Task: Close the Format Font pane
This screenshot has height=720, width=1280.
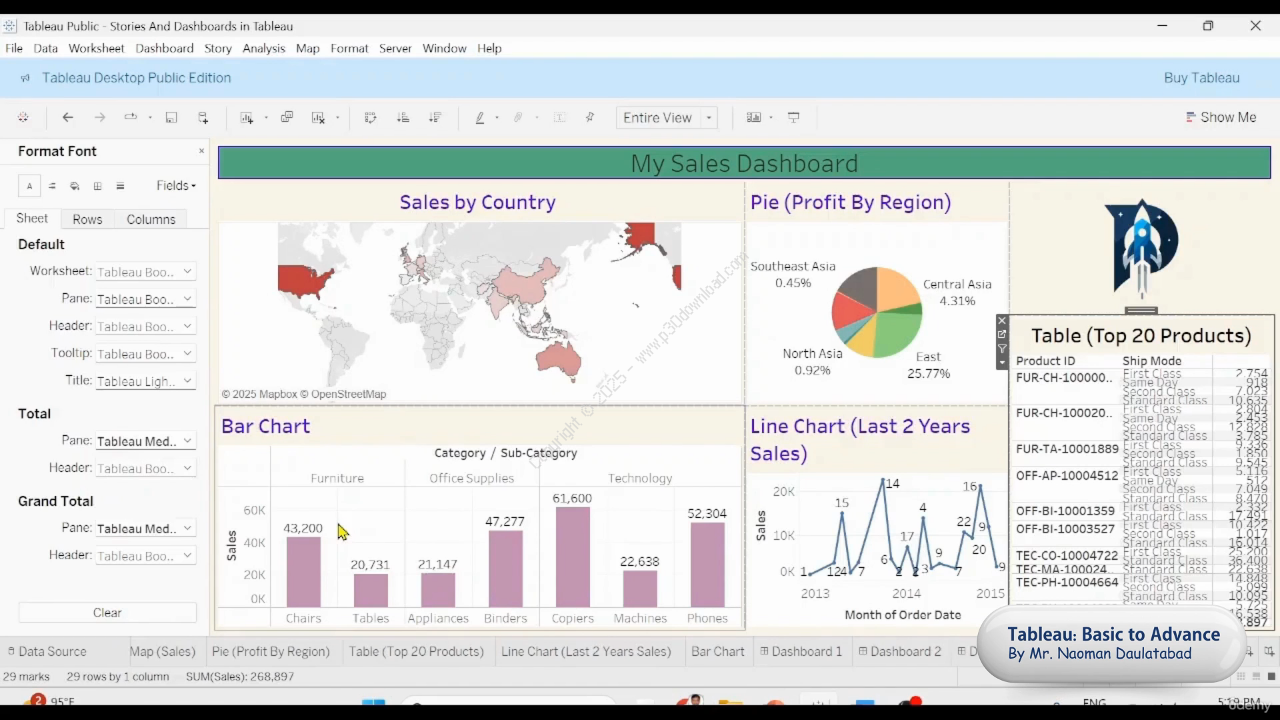Action: click(x=201, y=151)
